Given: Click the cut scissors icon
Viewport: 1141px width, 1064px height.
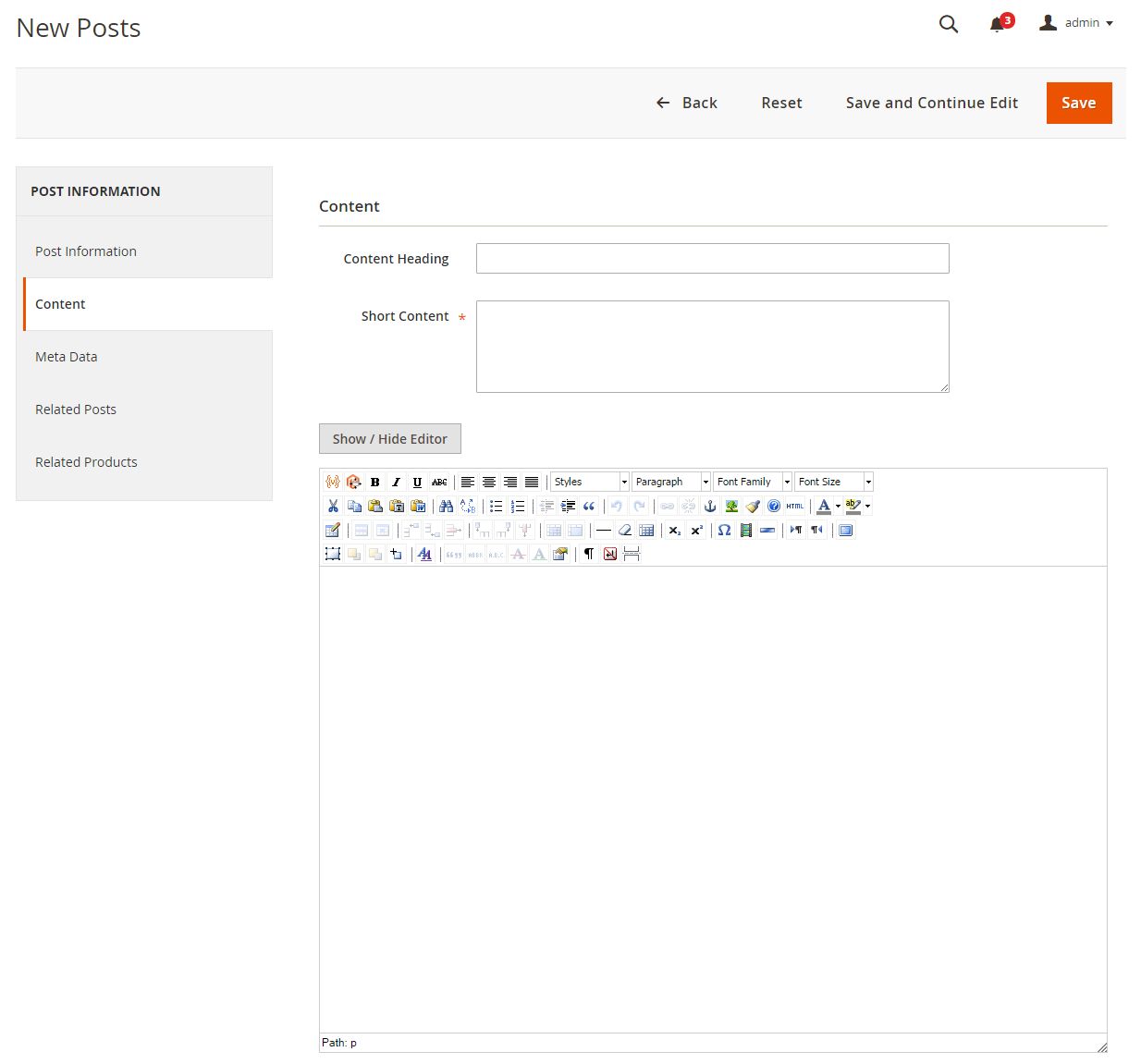Looking at the screenshot, I should (333, 506).
